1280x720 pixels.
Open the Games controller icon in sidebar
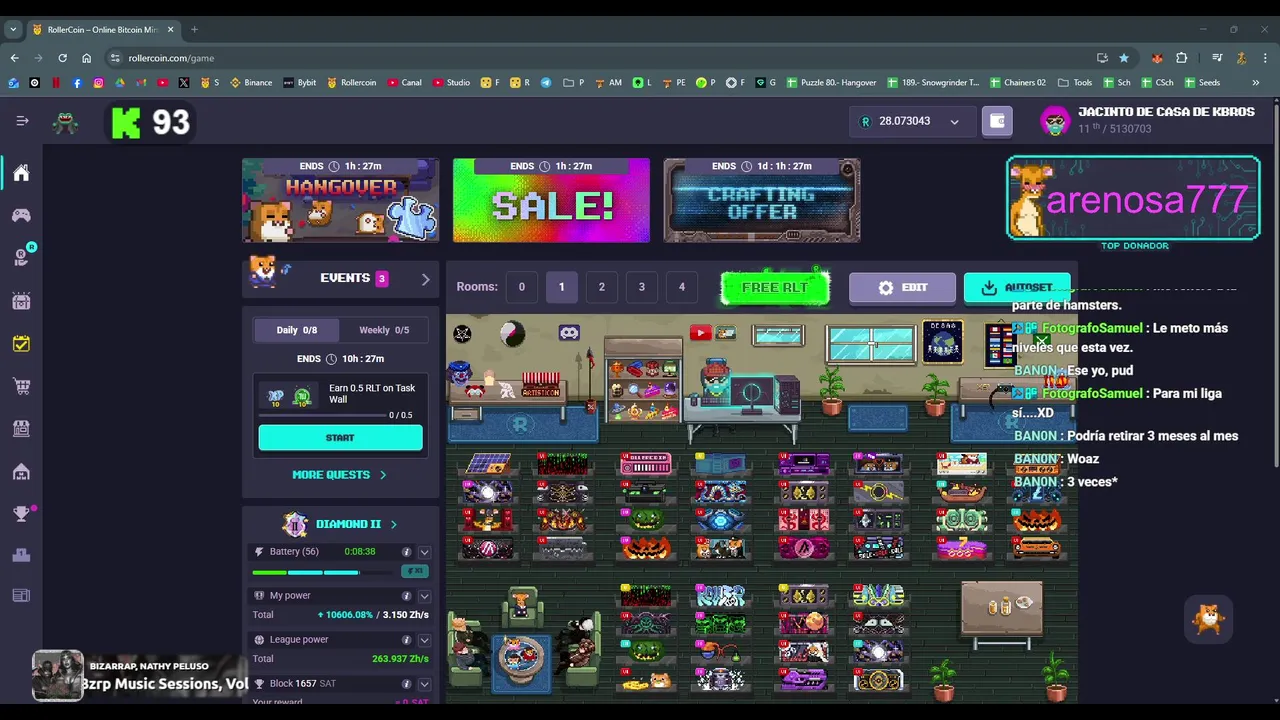click(21, 215)
